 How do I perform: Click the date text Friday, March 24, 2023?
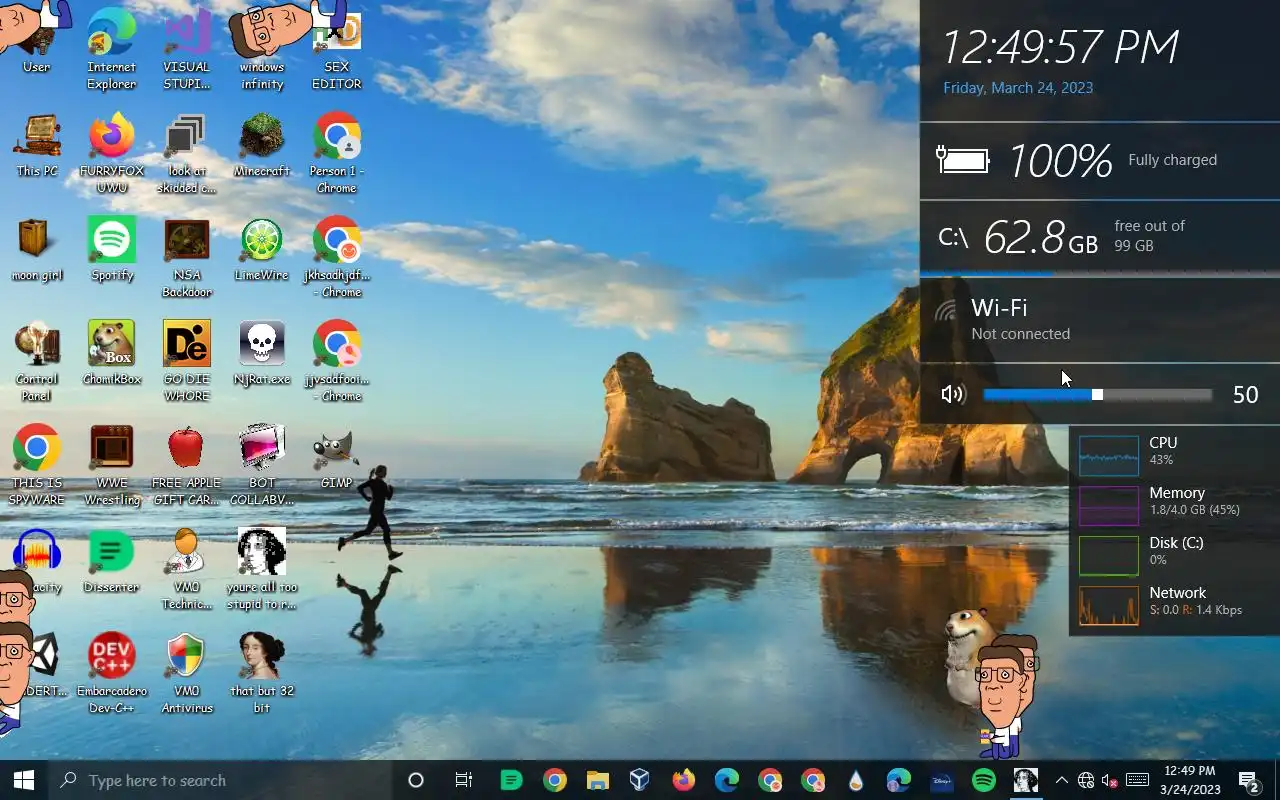pyautogui.click(x=1018, y=88)
